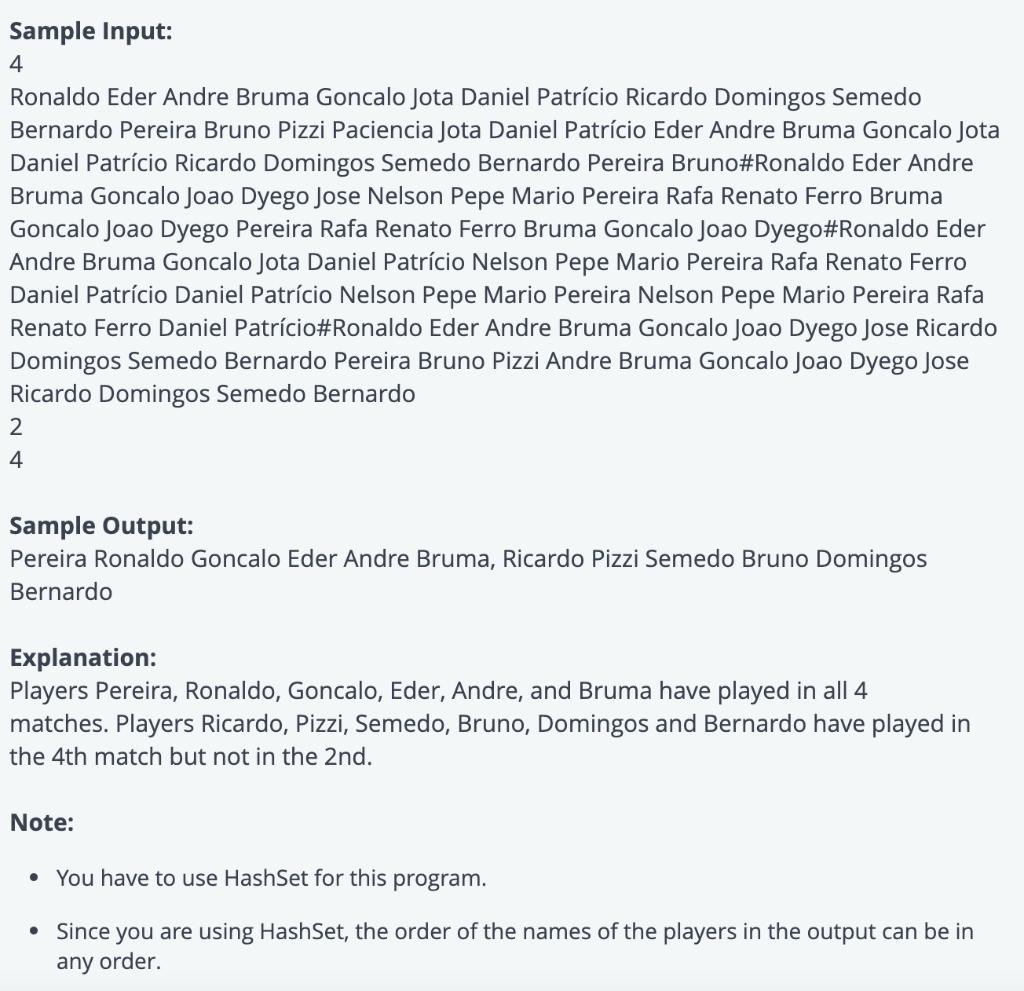The height and width of the screenshot is (991, 1024).
Task: Click the number 2 below player list
Action: (16, 427)
